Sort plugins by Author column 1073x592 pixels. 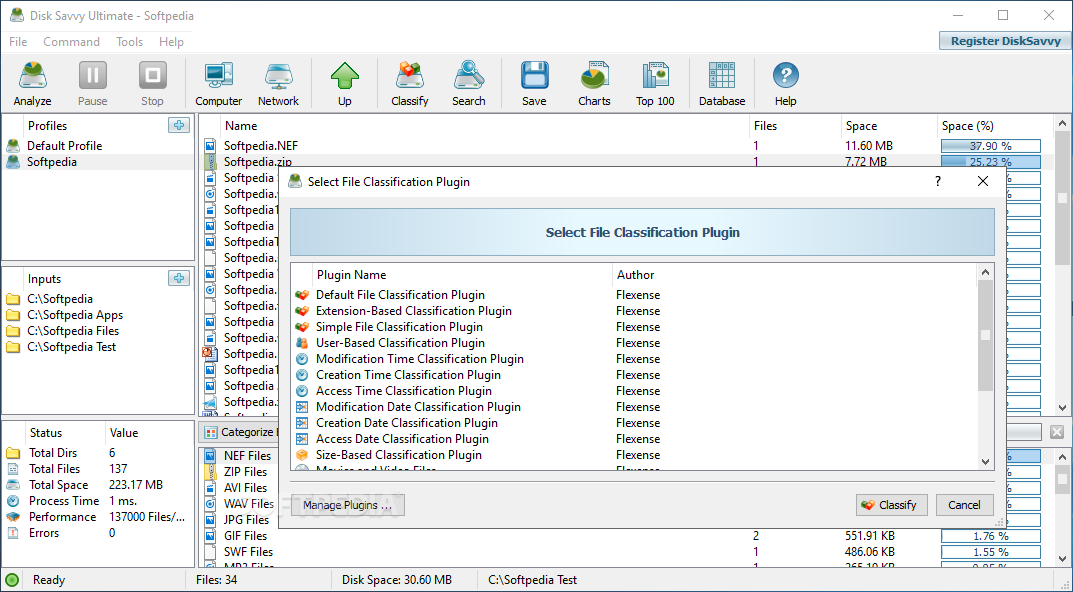click(x=794, y=274)
